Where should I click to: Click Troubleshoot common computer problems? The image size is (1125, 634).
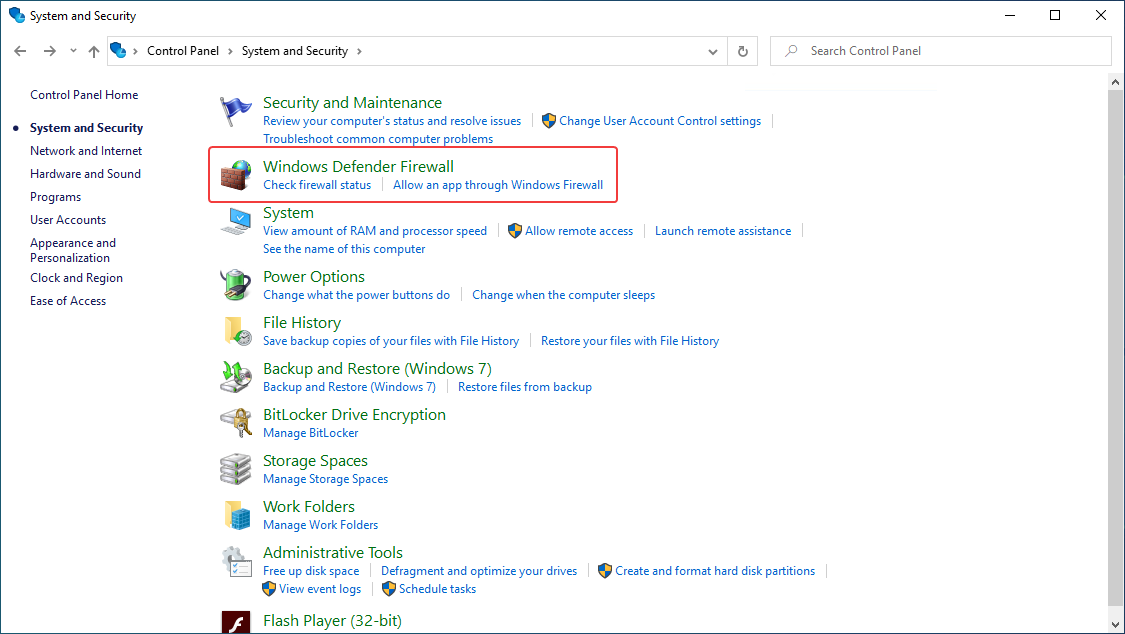click(x=378, y=139)
